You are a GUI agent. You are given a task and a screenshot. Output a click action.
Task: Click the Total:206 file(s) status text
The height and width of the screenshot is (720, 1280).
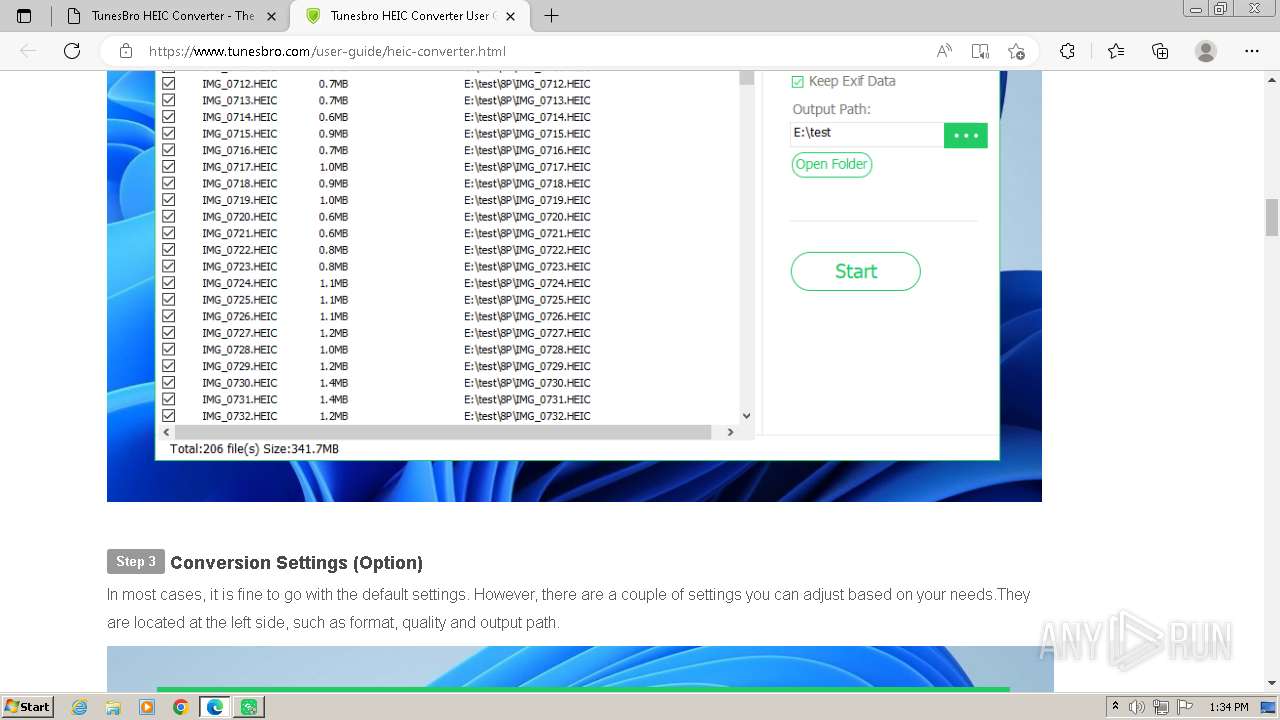click(x=254, y=449)
